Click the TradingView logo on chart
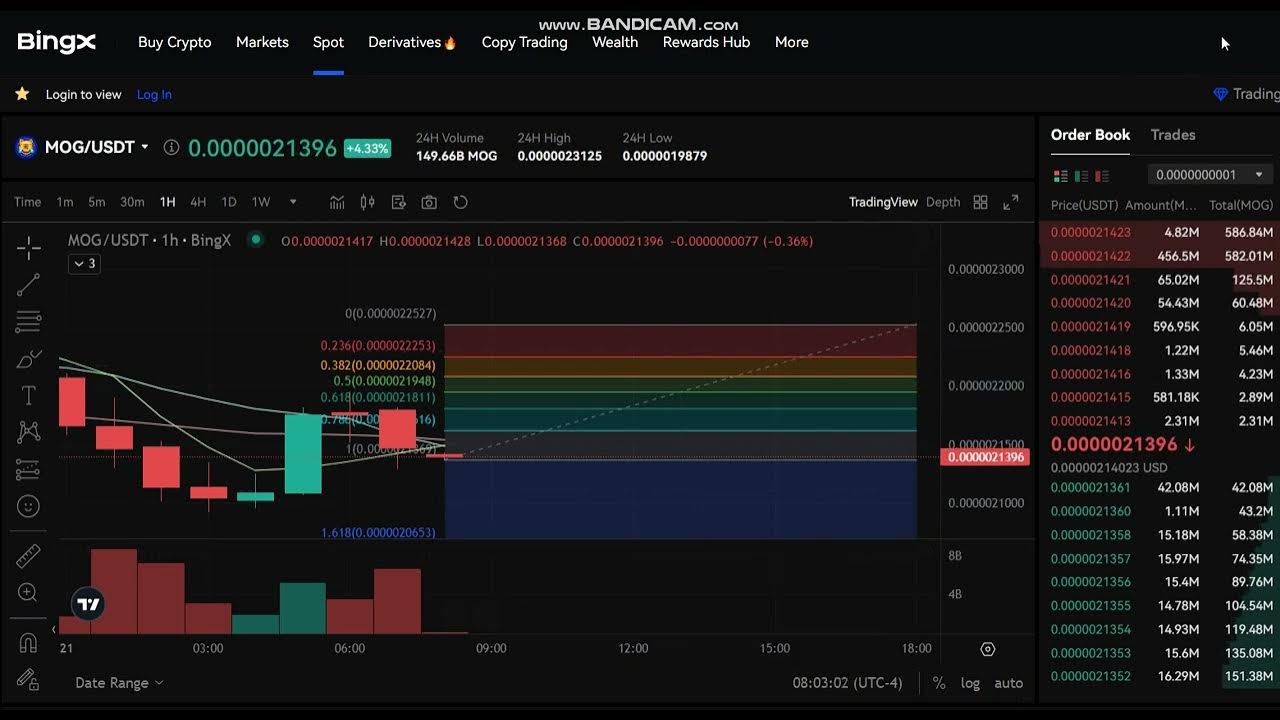The height and width of the screenshot is (720, 1280). point(88,604)
